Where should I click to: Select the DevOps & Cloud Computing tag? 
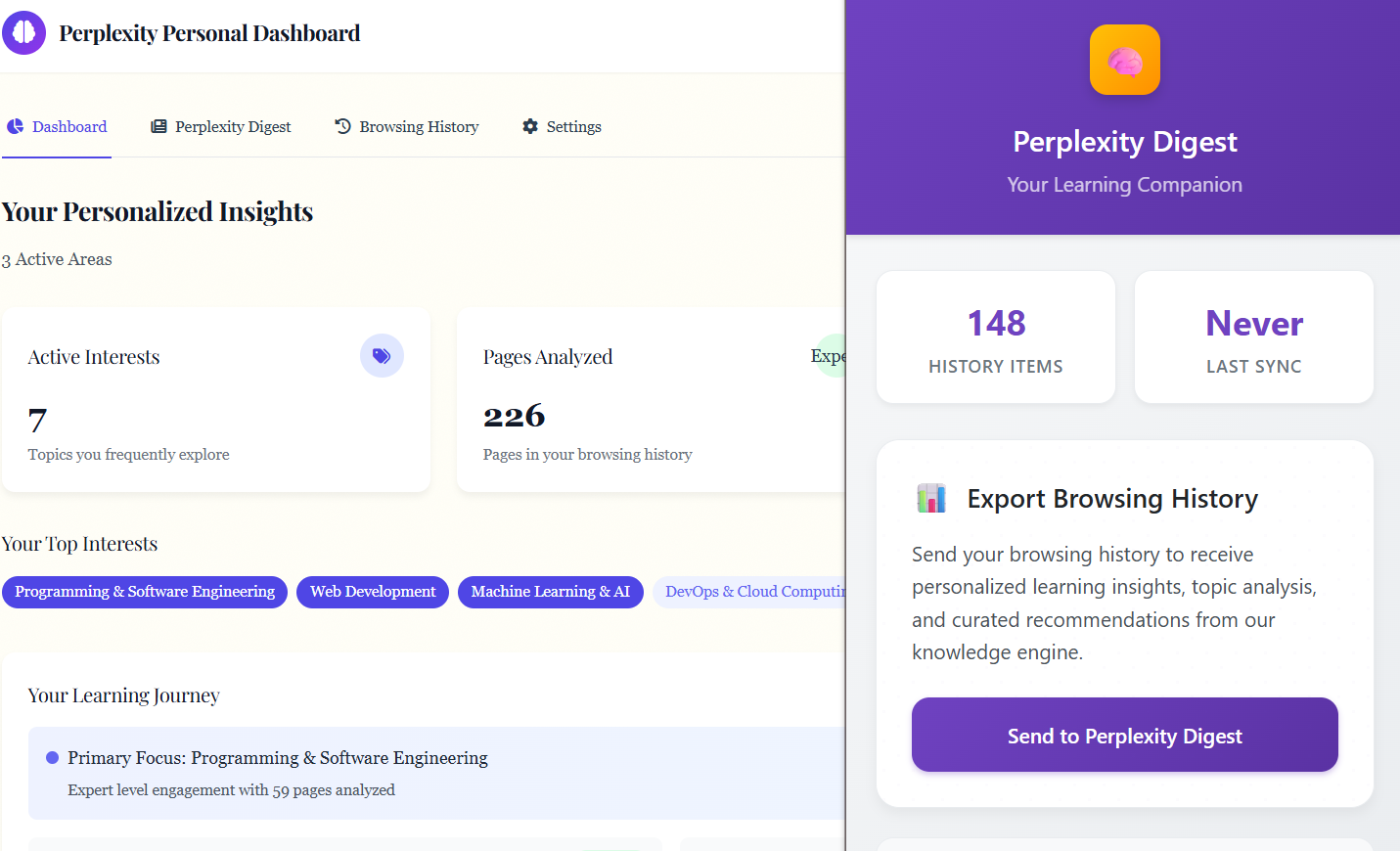click(x=749, y=592)
